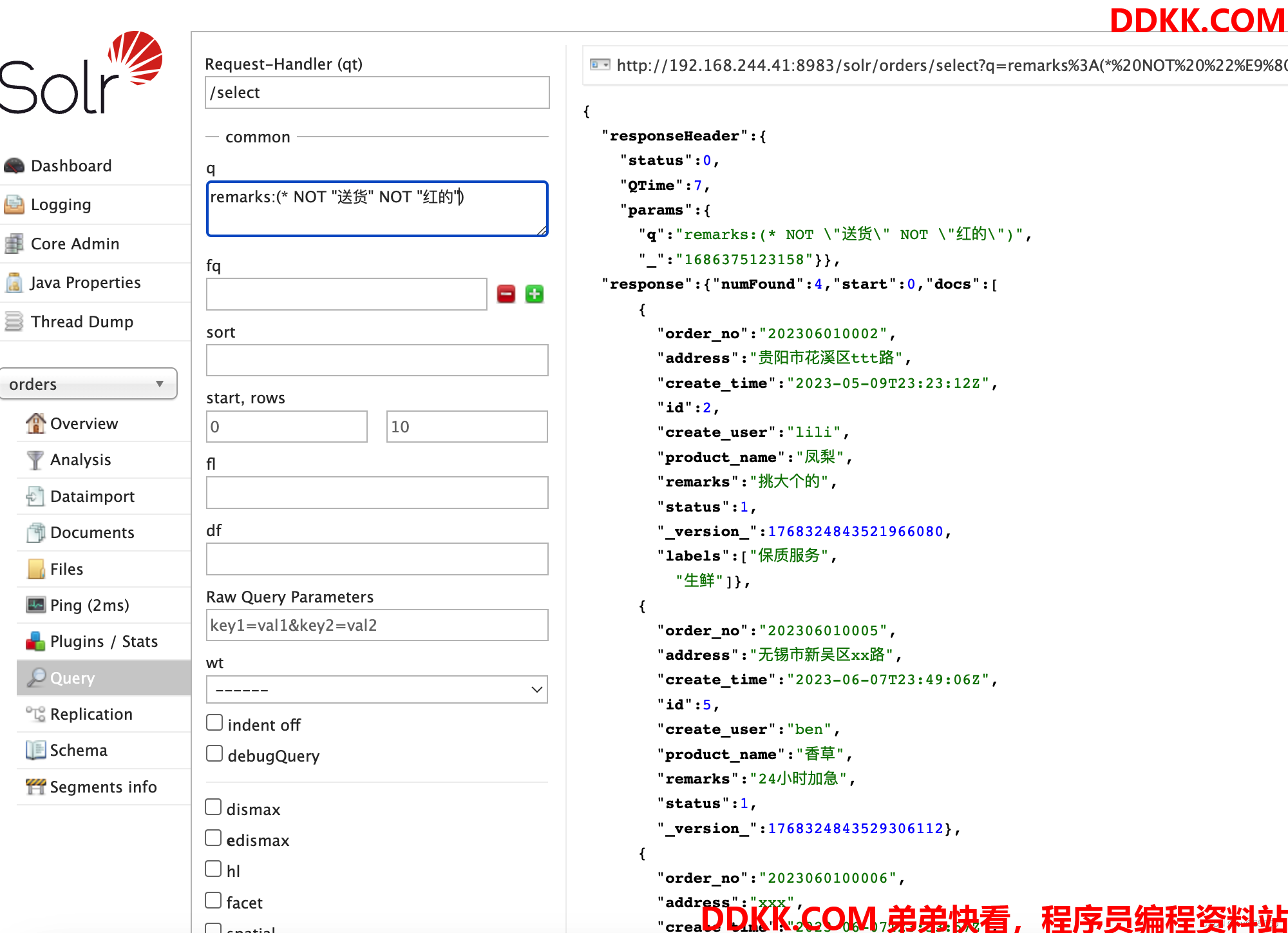1288x933 pixels.
Task: Enable the dismax checkbox
Action: (213, 807)
